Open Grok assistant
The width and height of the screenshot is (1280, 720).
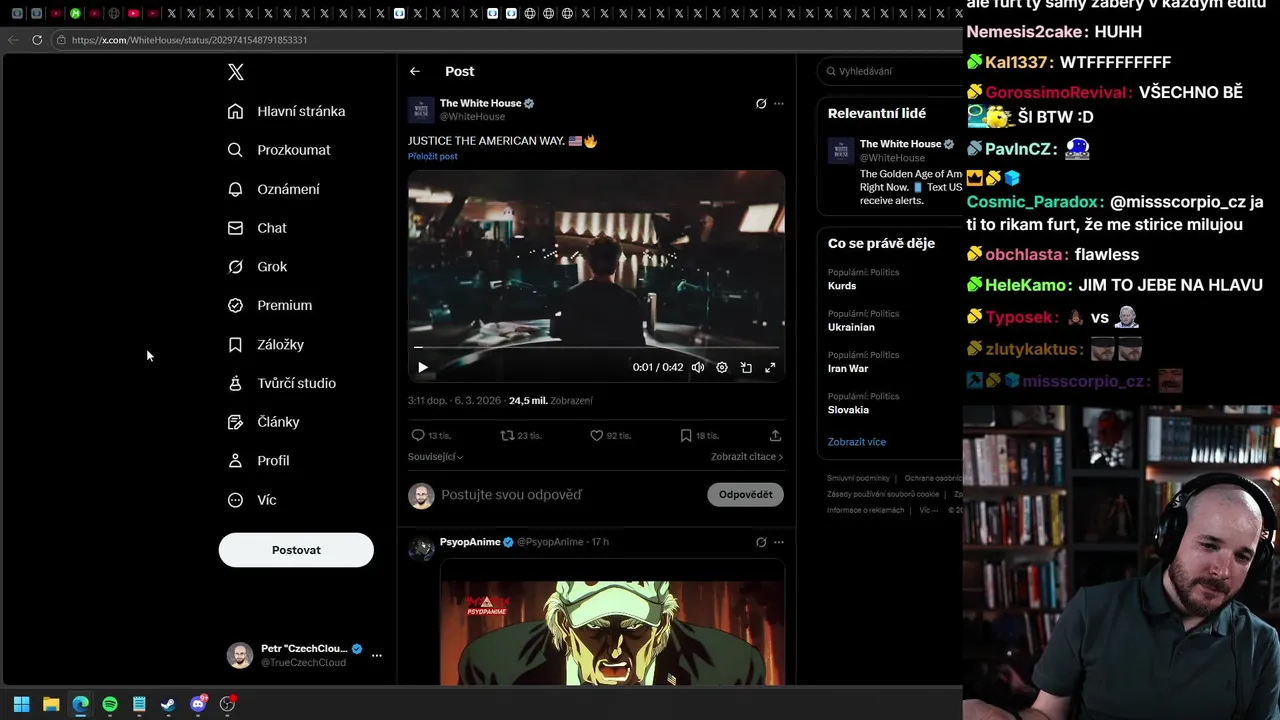click(257, 267)
